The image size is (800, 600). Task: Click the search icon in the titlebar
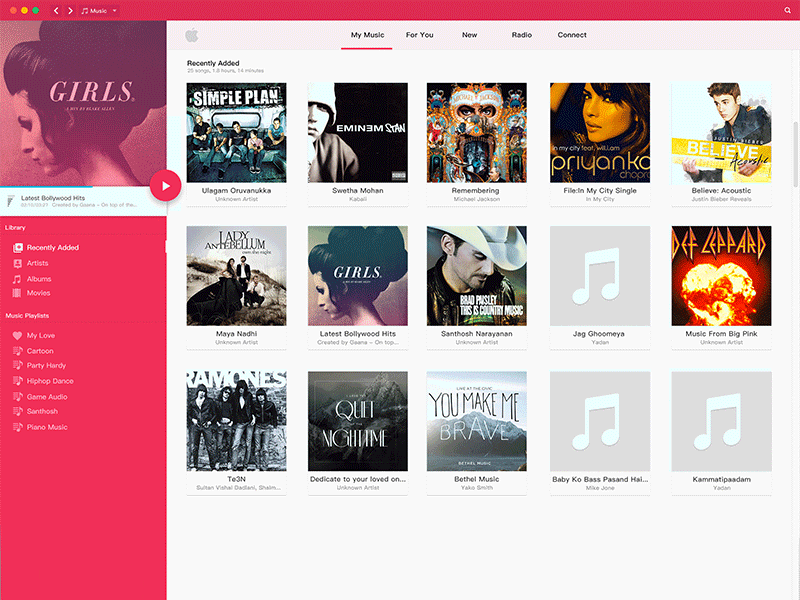(787, 8)
